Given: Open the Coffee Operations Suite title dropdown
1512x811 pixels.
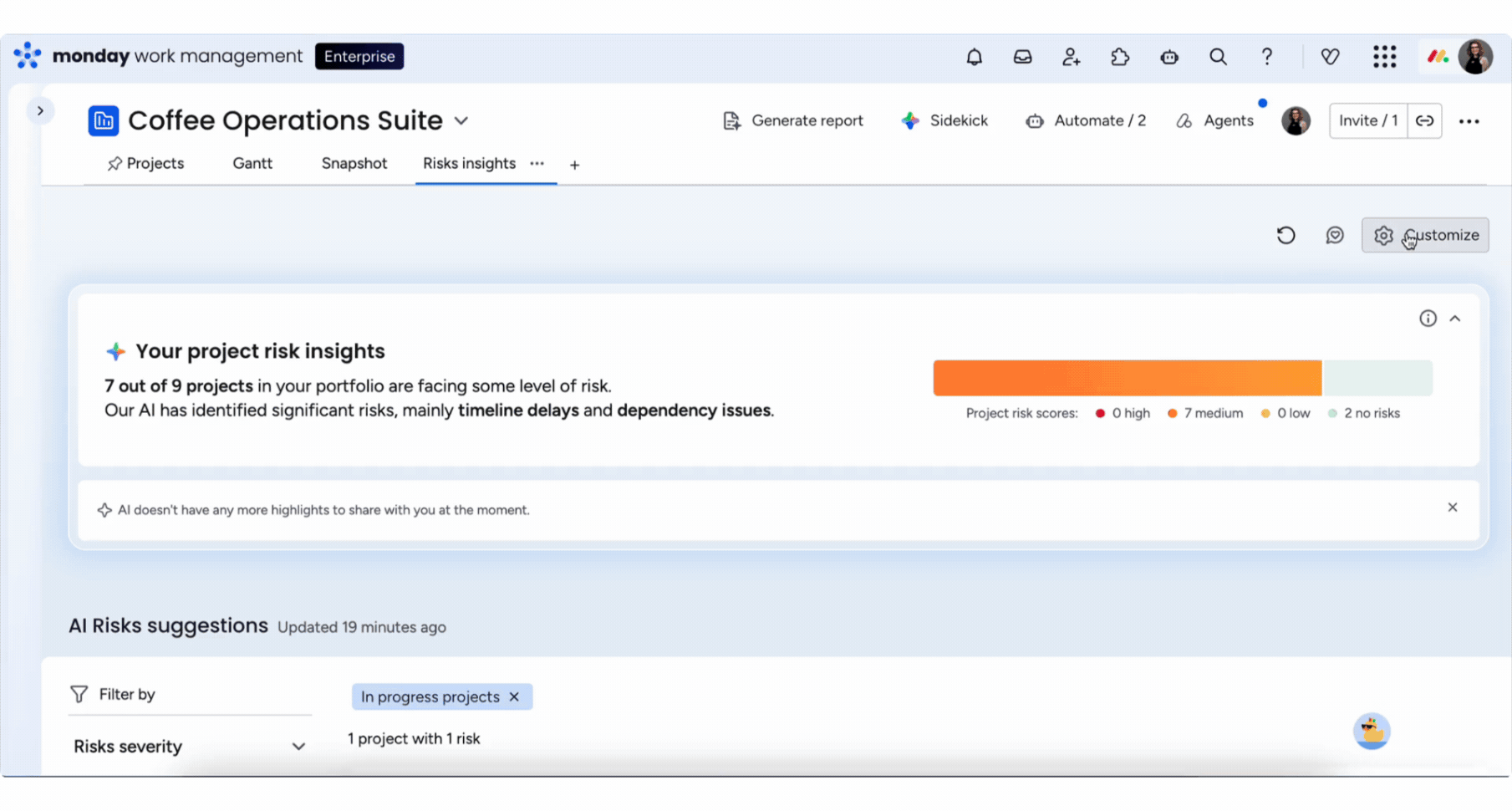Looking at the screenshot, I should [x=461, y=121].
